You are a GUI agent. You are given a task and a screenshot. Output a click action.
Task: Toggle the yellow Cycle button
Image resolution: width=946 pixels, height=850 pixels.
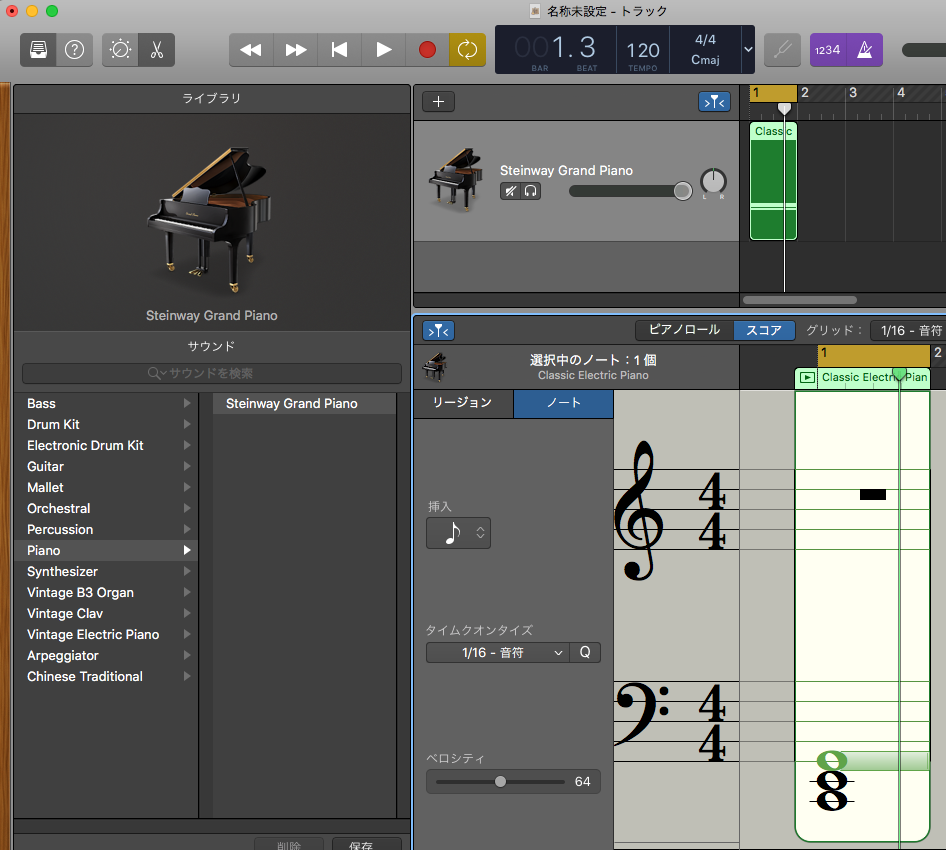tap(468, 49)
